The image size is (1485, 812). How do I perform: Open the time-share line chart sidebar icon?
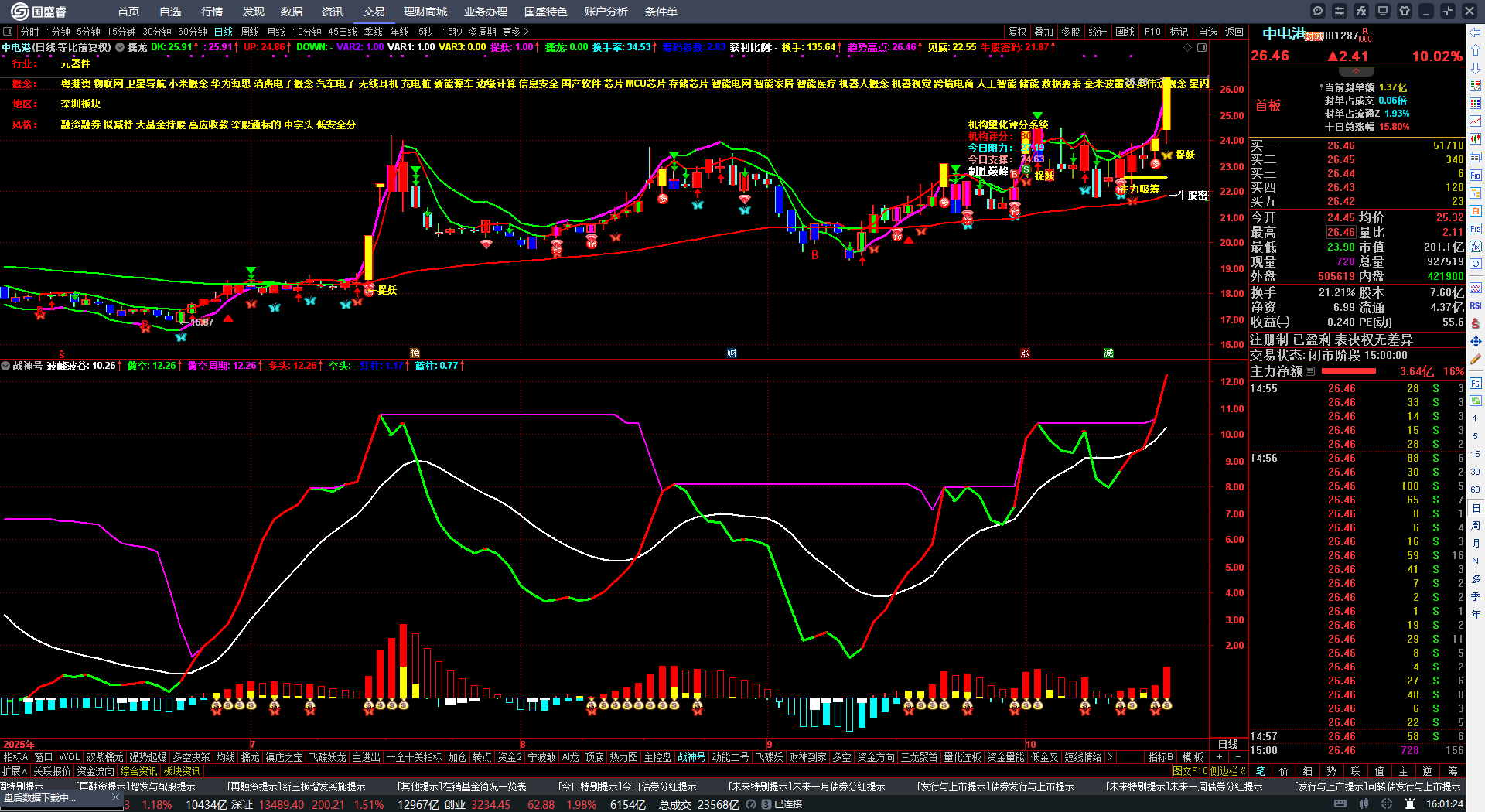1476,121
